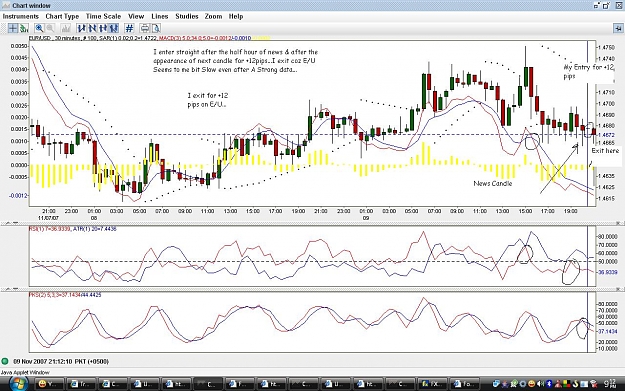Select the first blue line-drawing tool
The image size is (625, 391).
pyautogui.click(x=82, y=28)
